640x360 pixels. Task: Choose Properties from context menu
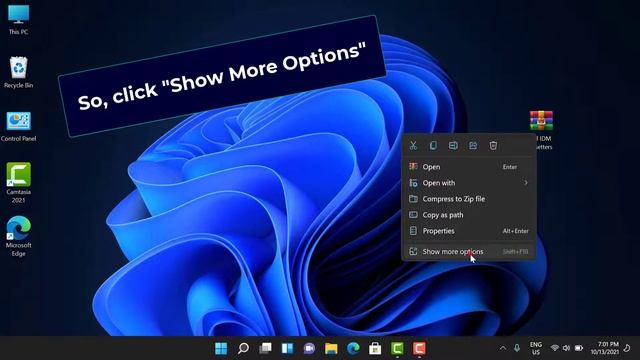(469, 231)
